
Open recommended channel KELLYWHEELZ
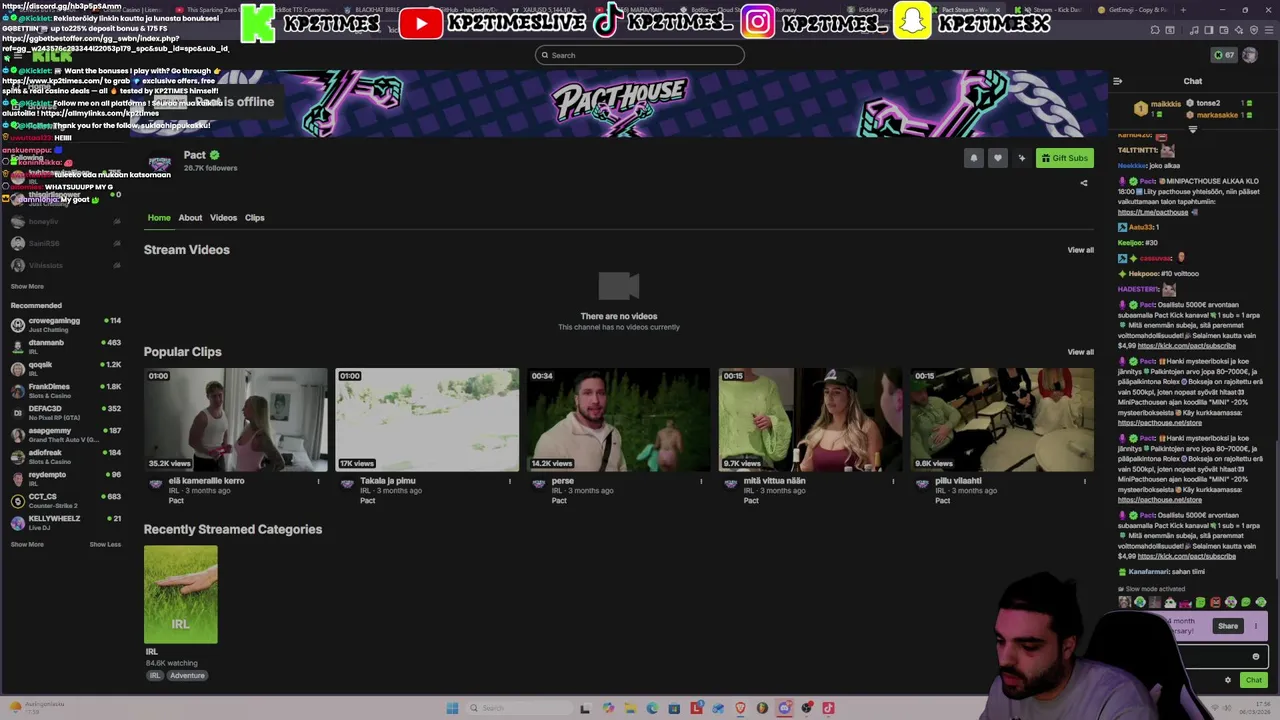pyautogui.click(x=65, y=522)
